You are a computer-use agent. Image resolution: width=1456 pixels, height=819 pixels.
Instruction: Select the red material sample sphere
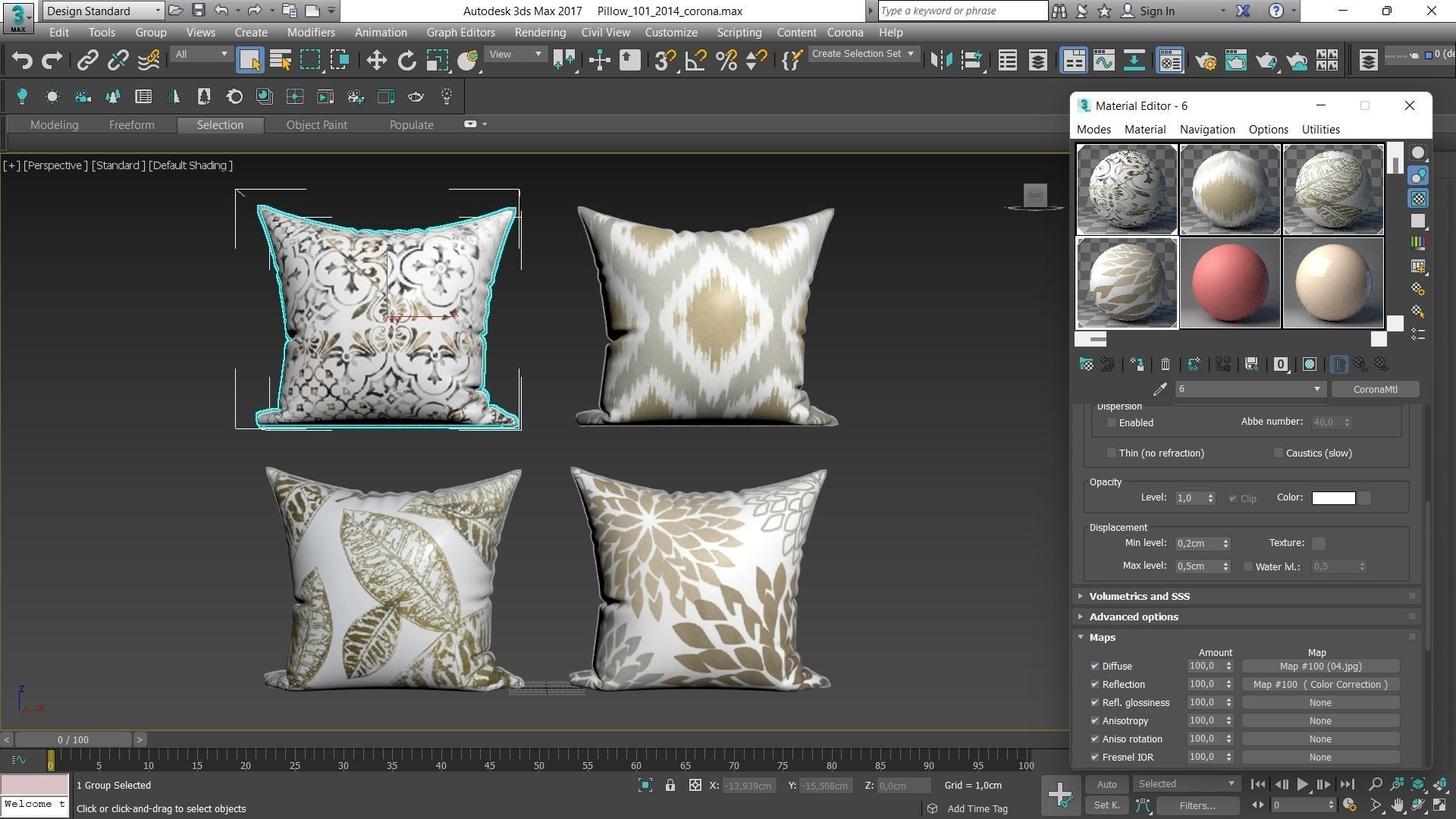coord(1230,283)
